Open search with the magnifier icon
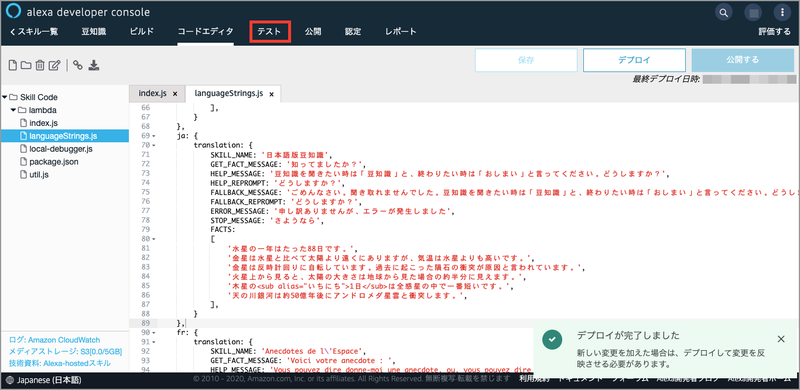 [723, 12]
